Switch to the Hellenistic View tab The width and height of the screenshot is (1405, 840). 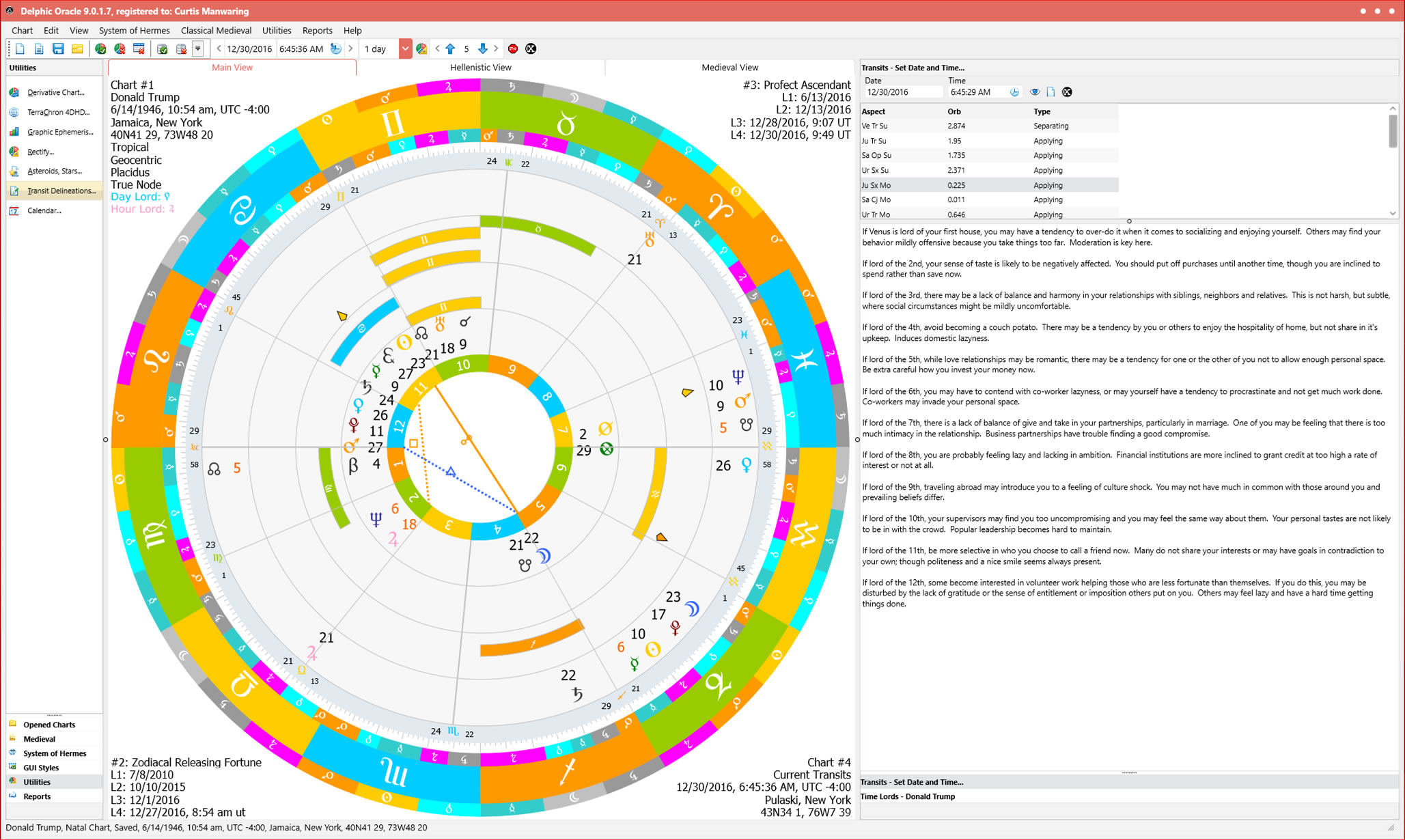(481, 68)
